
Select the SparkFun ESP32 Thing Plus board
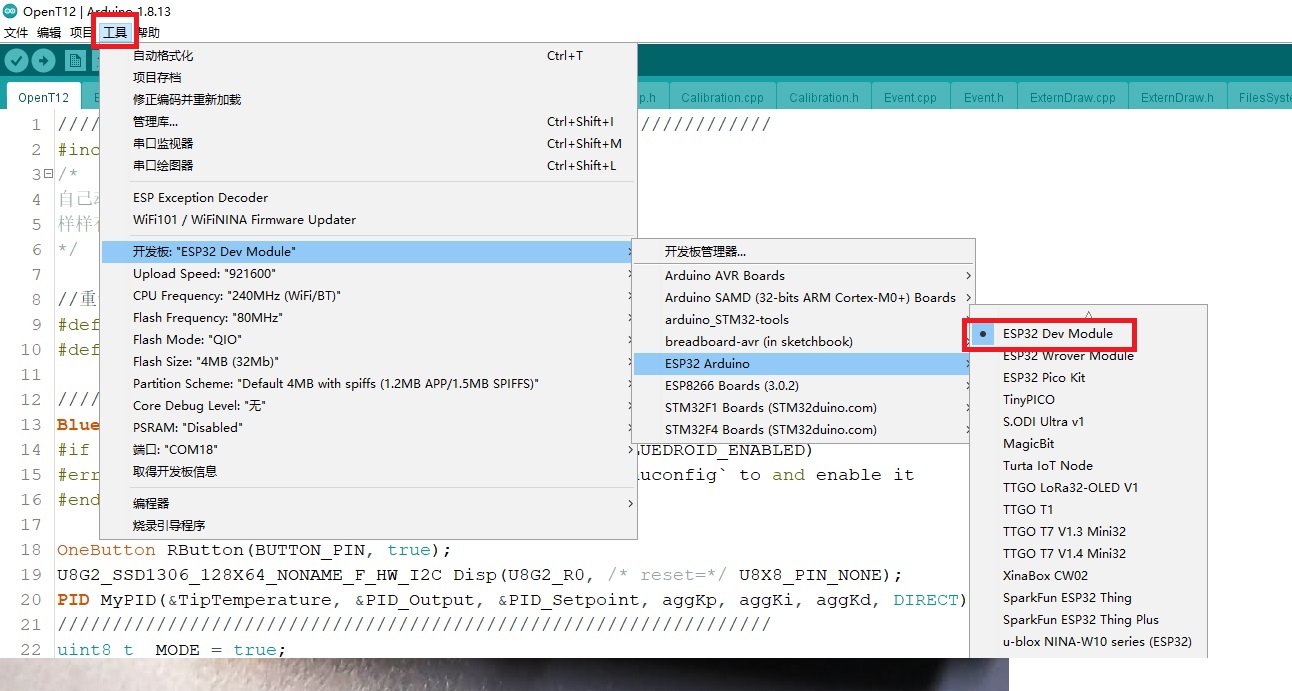pyautogui.click(x=1089, y=620)
